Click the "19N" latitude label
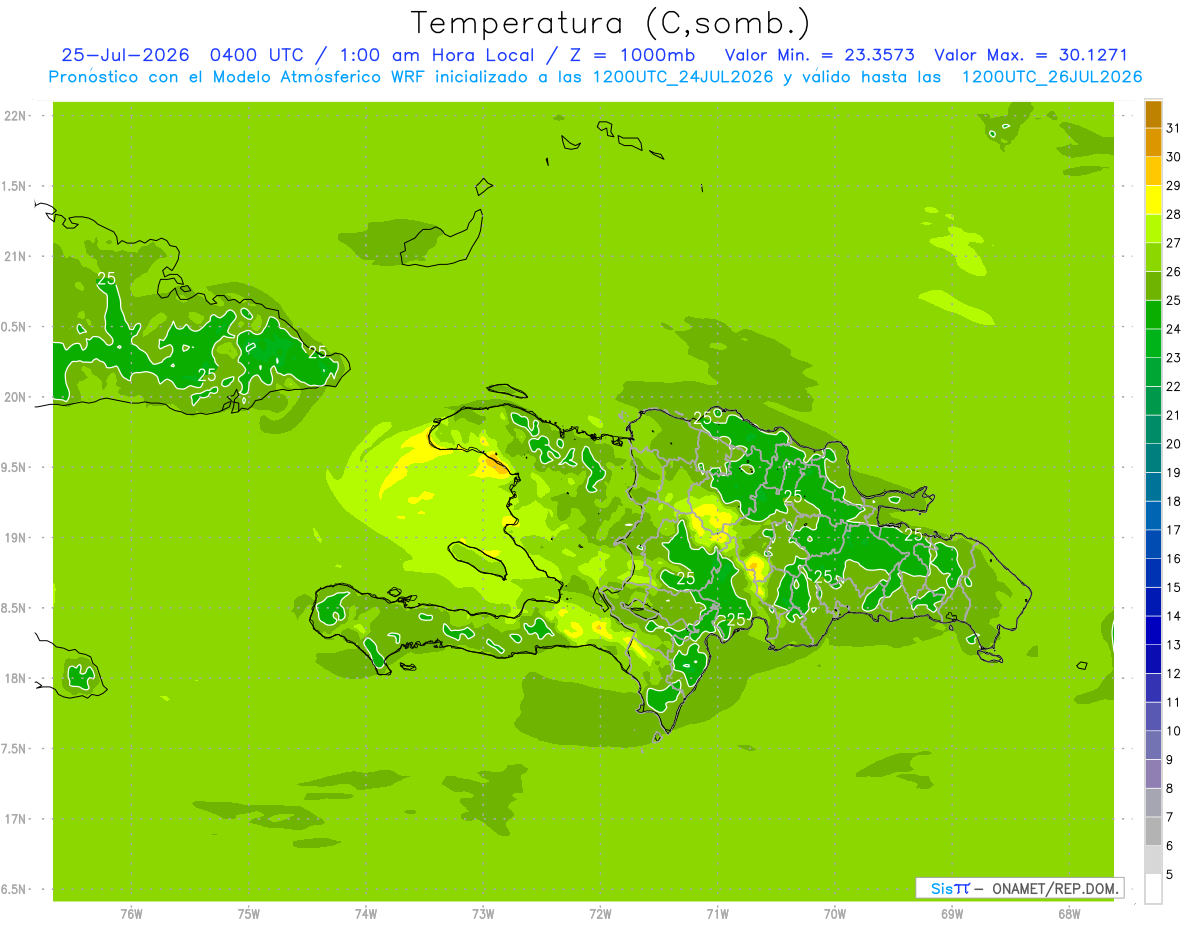 click(15, 538)
